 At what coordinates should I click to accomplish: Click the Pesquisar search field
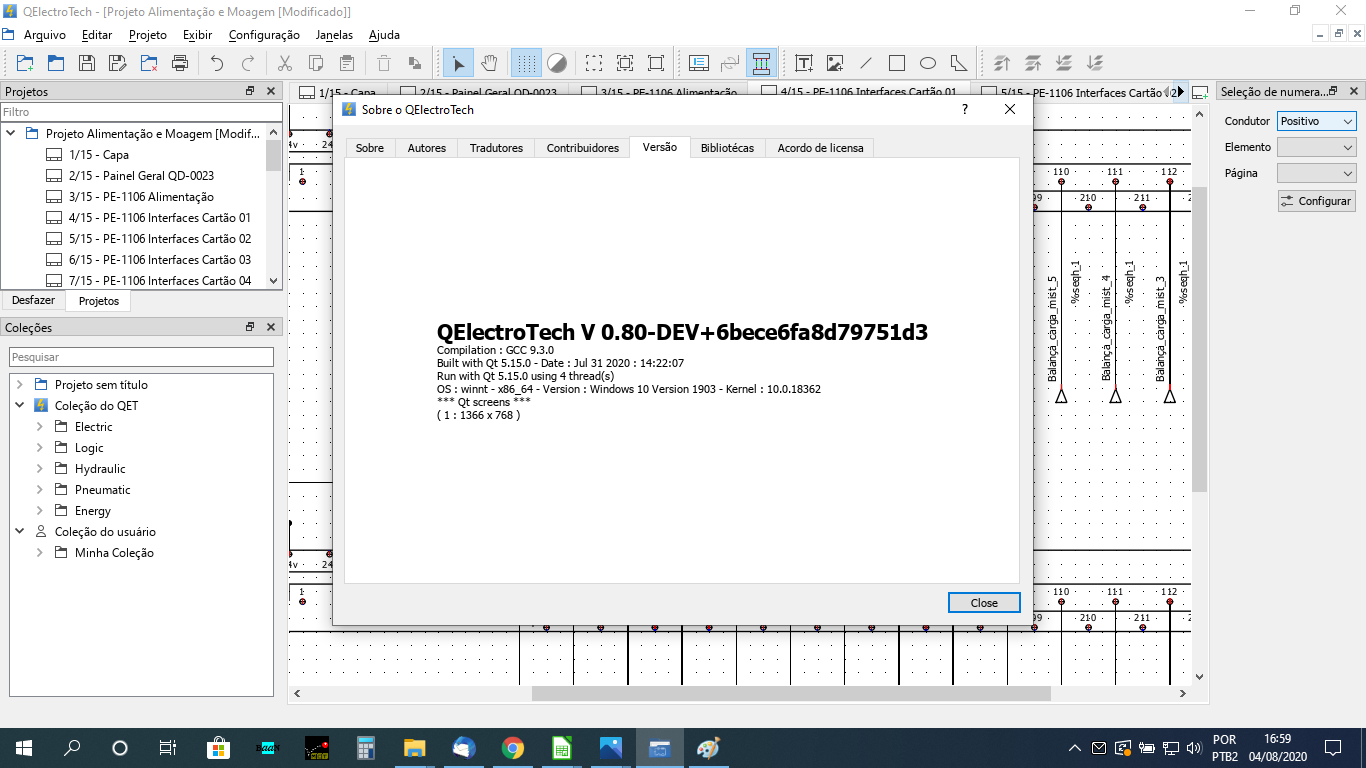click(141, 357)
